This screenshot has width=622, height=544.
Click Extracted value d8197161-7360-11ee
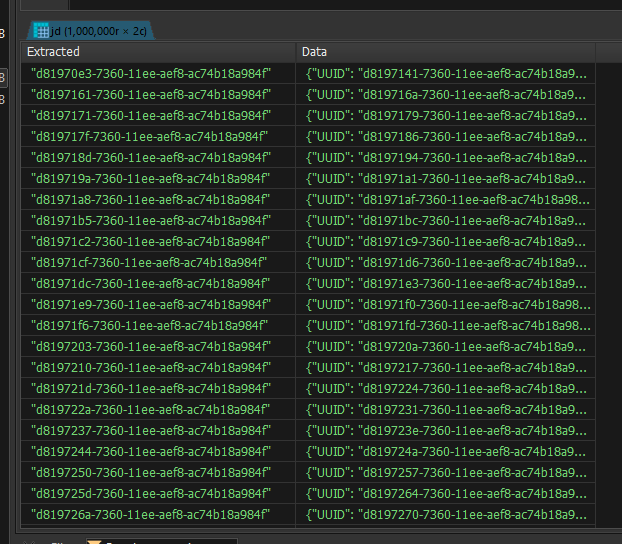point(150,94)
